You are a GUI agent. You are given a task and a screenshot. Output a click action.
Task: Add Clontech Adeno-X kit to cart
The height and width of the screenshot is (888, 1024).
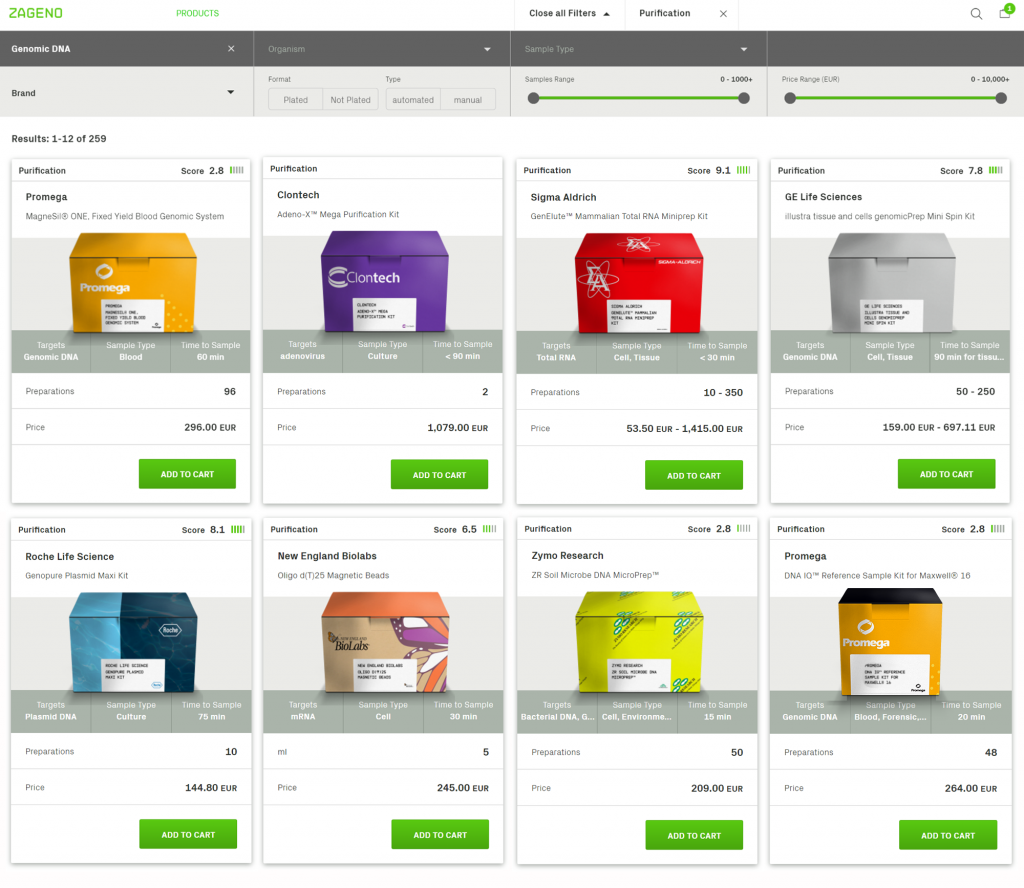[439, 475]
